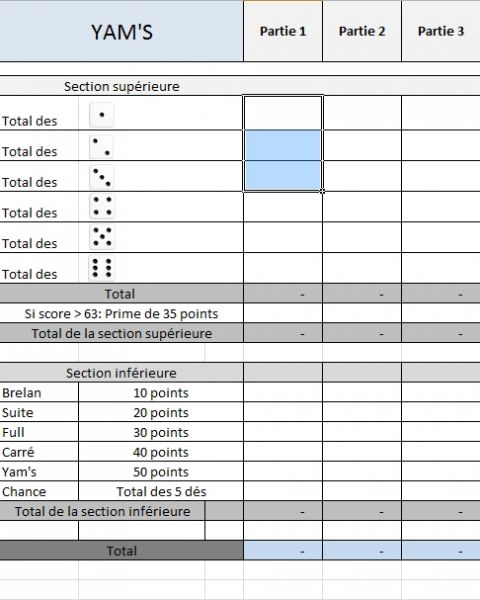Select the blue grand Total cell for Partie 1
The image size is (480, 600).
283,551
